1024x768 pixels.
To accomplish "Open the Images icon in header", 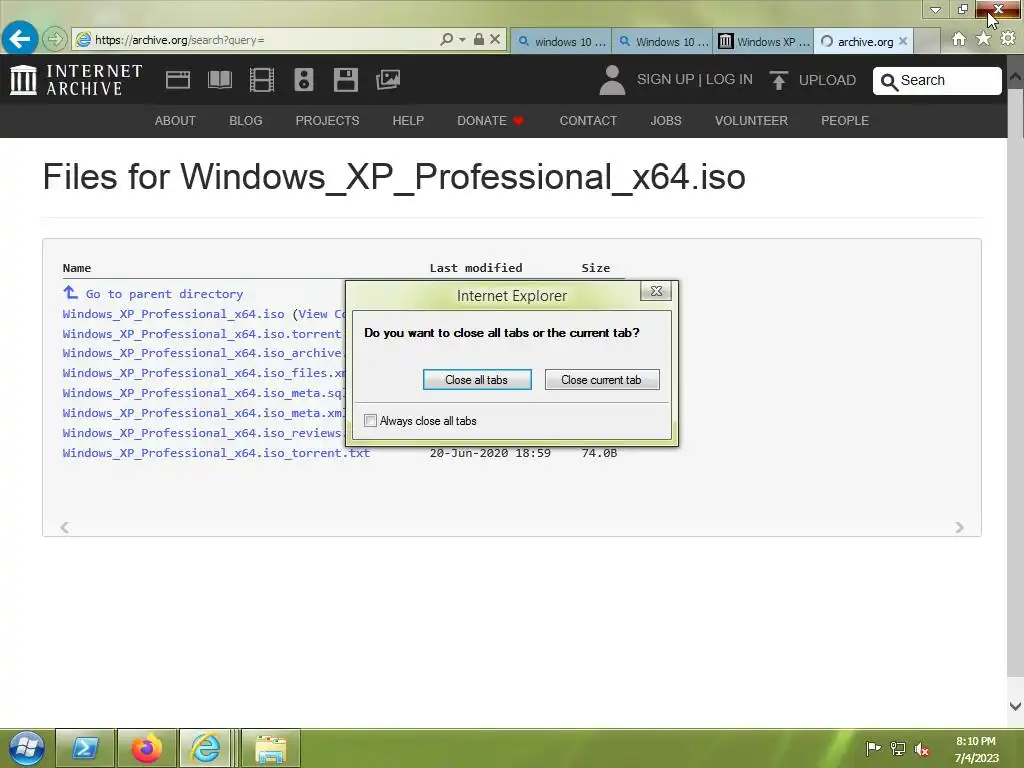I will coord(388,80).
